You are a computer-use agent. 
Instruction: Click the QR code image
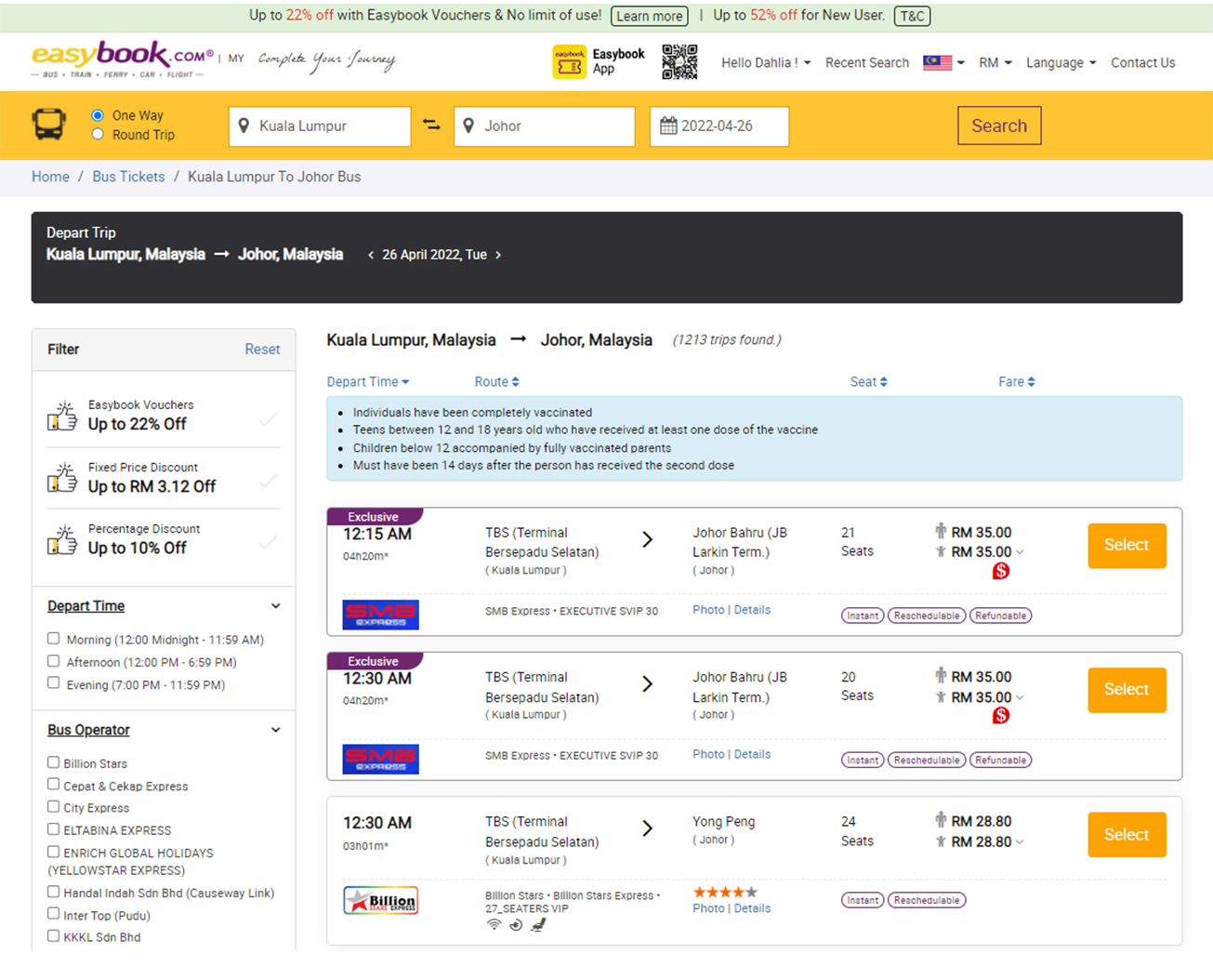679,62
